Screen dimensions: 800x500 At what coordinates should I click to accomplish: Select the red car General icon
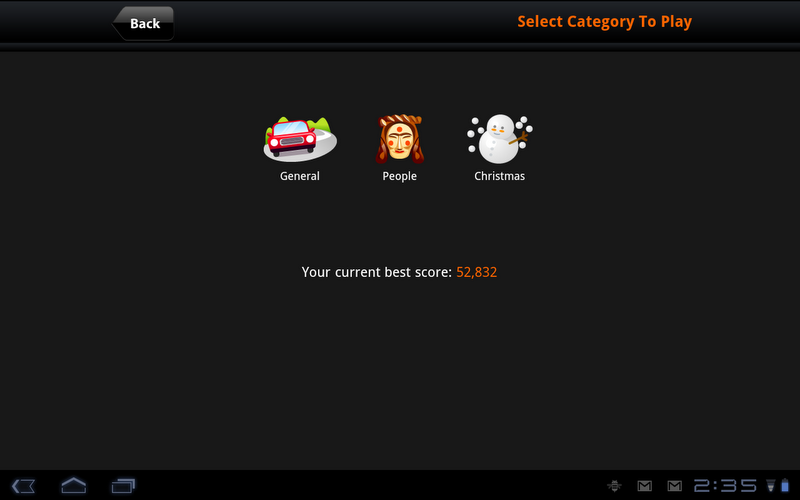click(x=300, y=138)
